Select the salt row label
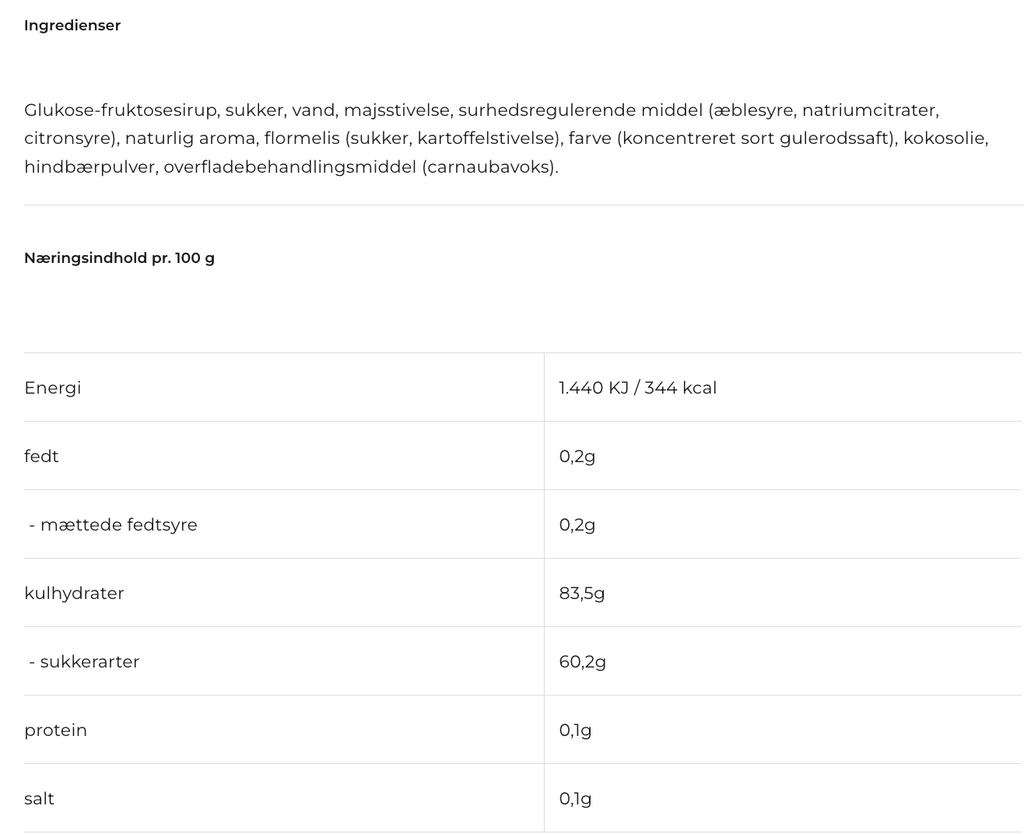The width and height of the screenshot is (1024, 834). [39, 798]
